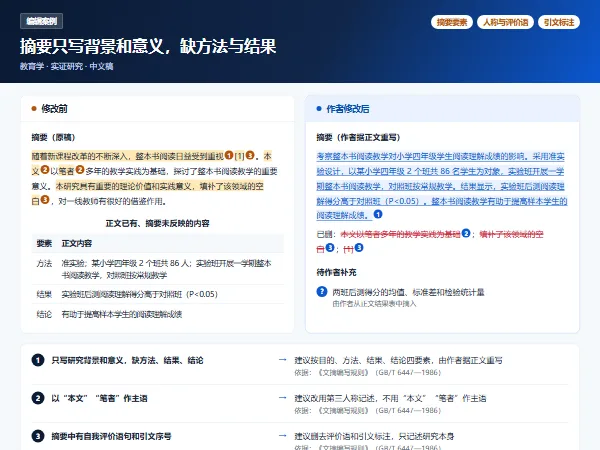The width and height of the screenshot is (600, 450).
Task: Click arrow before "建议删去评价语和引文标注"
Action: (282, 436)
